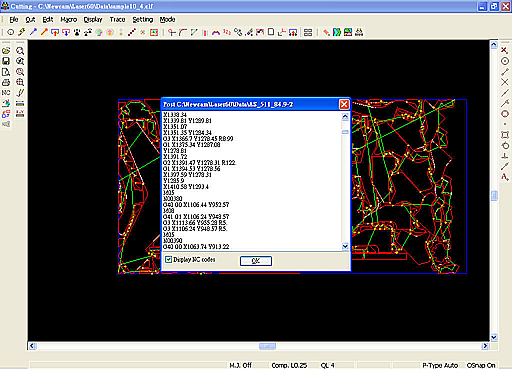Select the circle tool in right toolbar

click(505, 61)
